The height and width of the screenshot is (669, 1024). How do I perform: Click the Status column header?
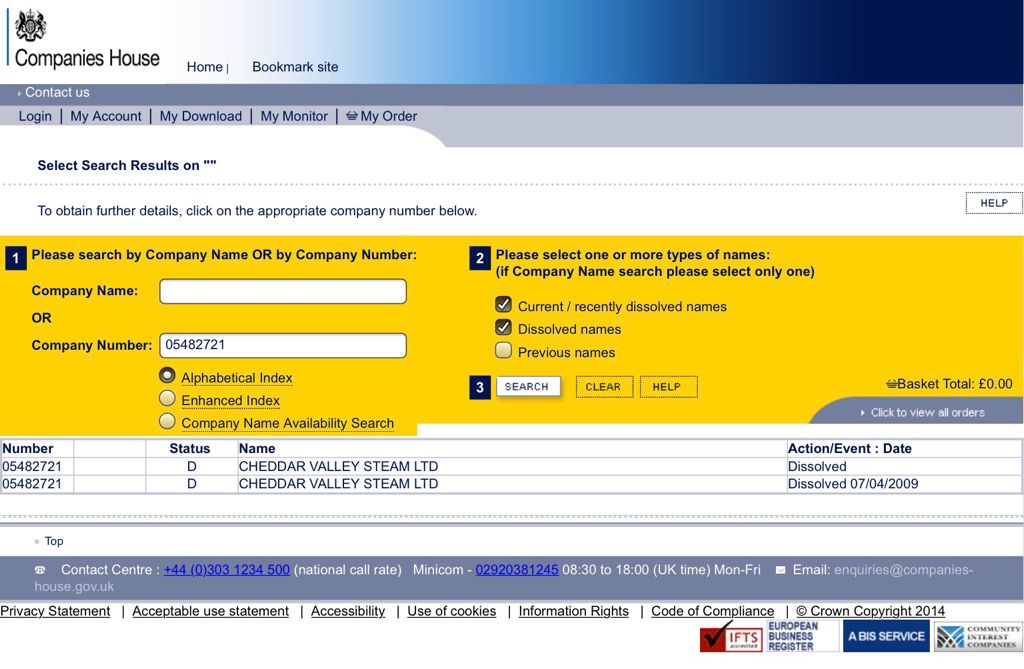pyautogui.click(x=190, y=449)
